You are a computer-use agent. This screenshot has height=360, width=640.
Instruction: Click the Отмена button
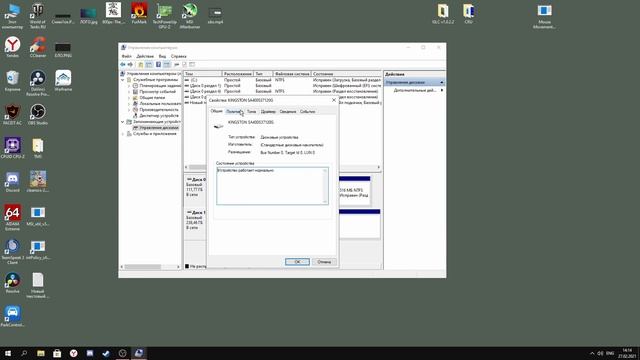324,262
